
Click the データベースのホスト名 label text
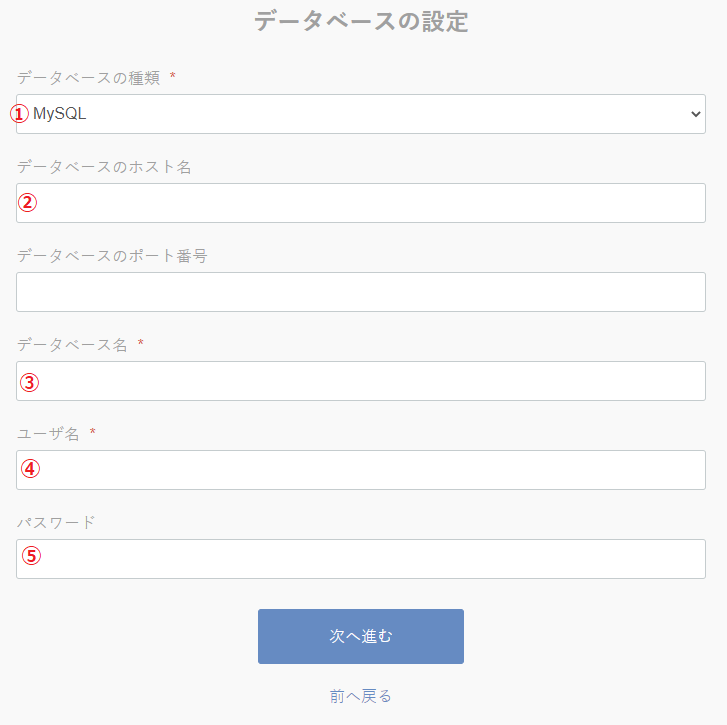pyautogui.click(x=104, y=167)
